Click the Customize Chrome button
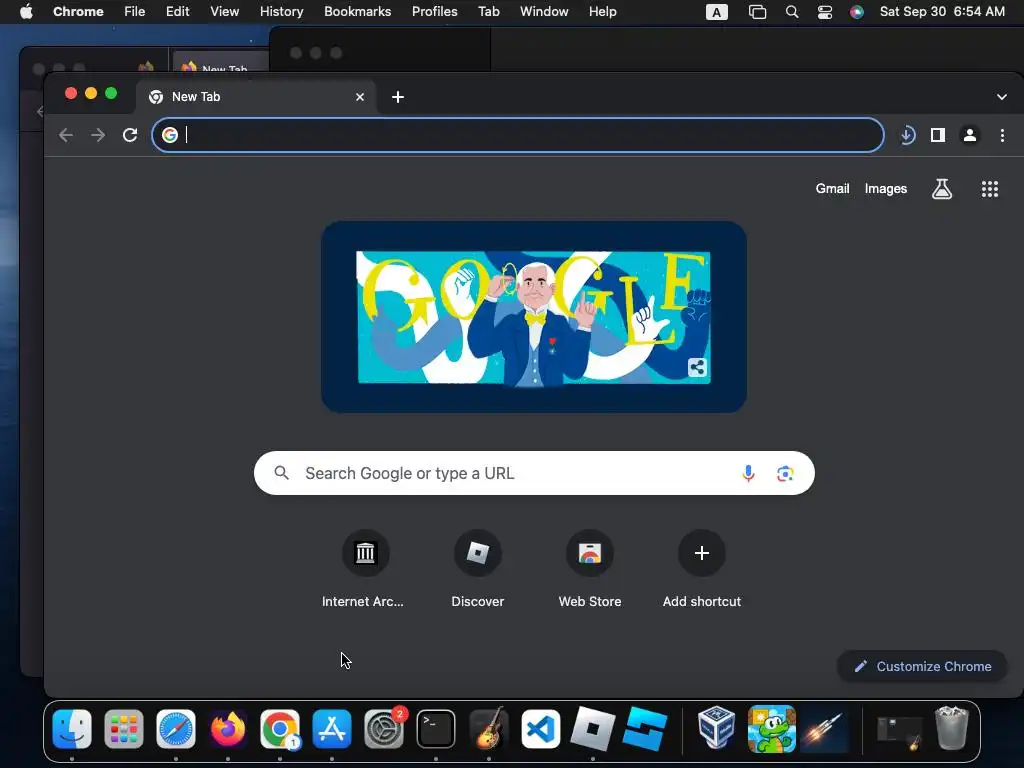This screenshot has height=768, width=1024. click(x=922, y=666)
